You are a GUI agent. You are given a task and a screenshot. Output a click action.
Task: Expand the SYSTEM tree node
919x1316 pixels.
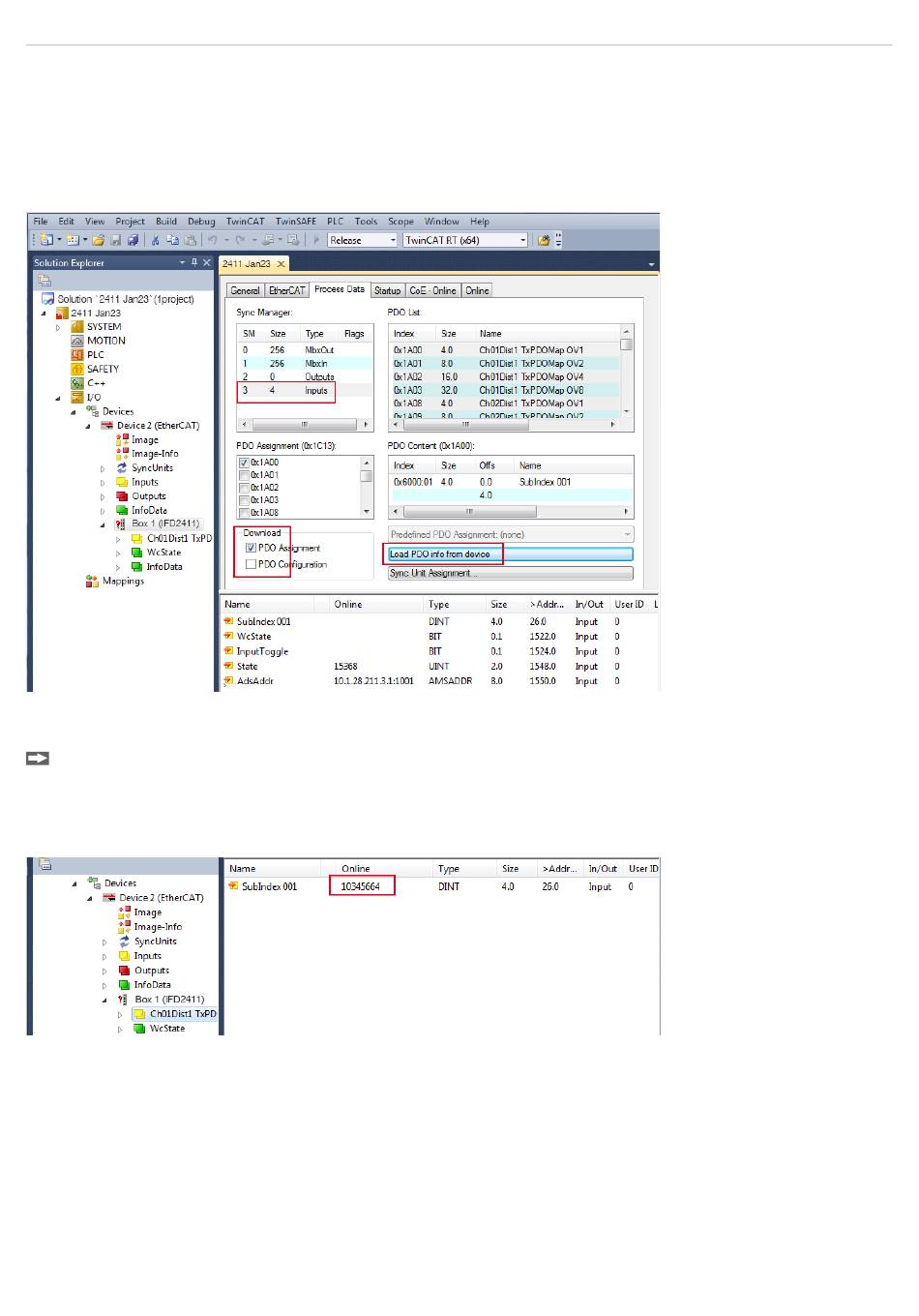click(x=58, y=327)
